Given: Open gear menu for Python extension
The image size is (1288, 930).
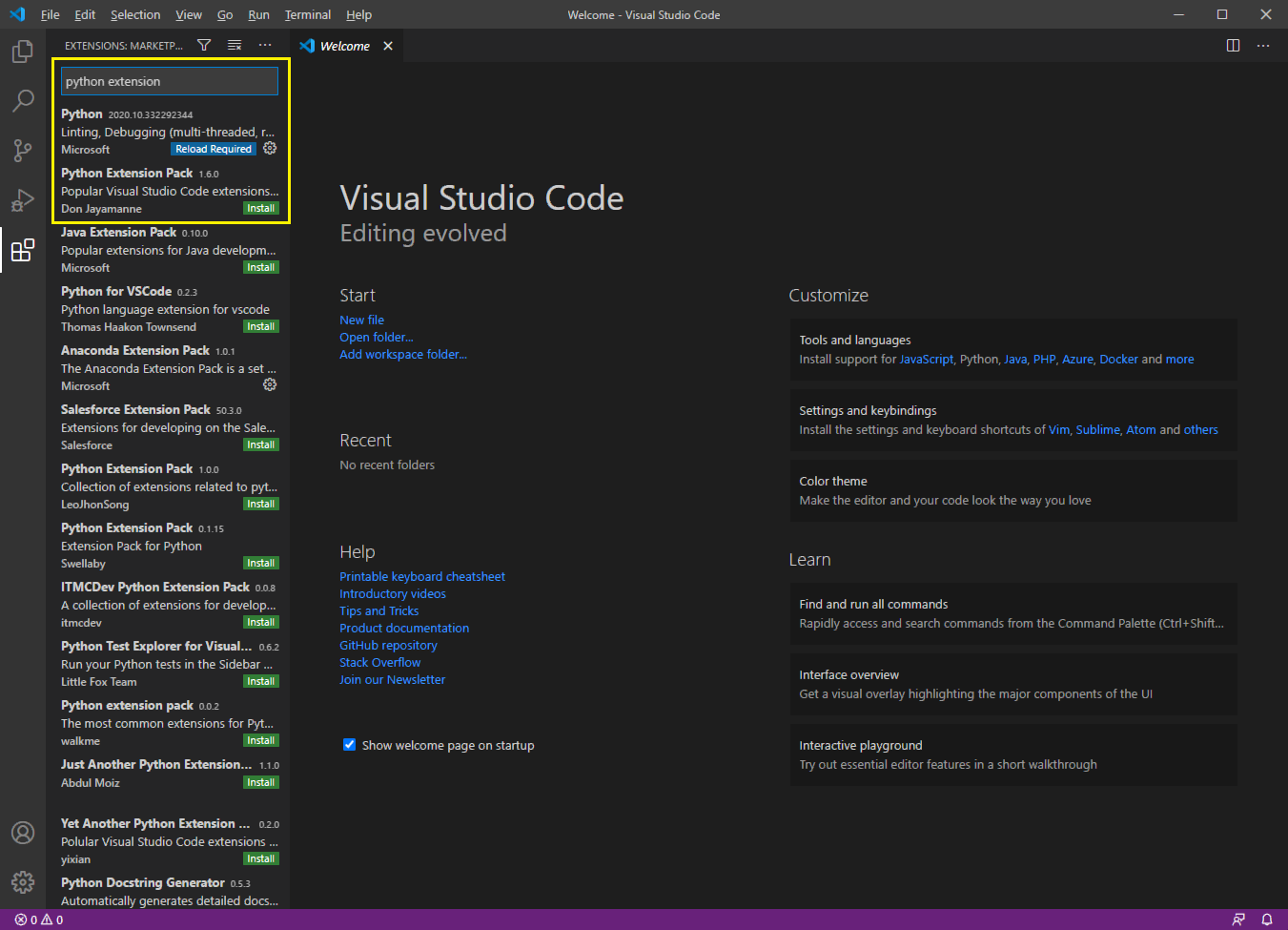Looking at the screenshot, I should click(x=270, y=149).
